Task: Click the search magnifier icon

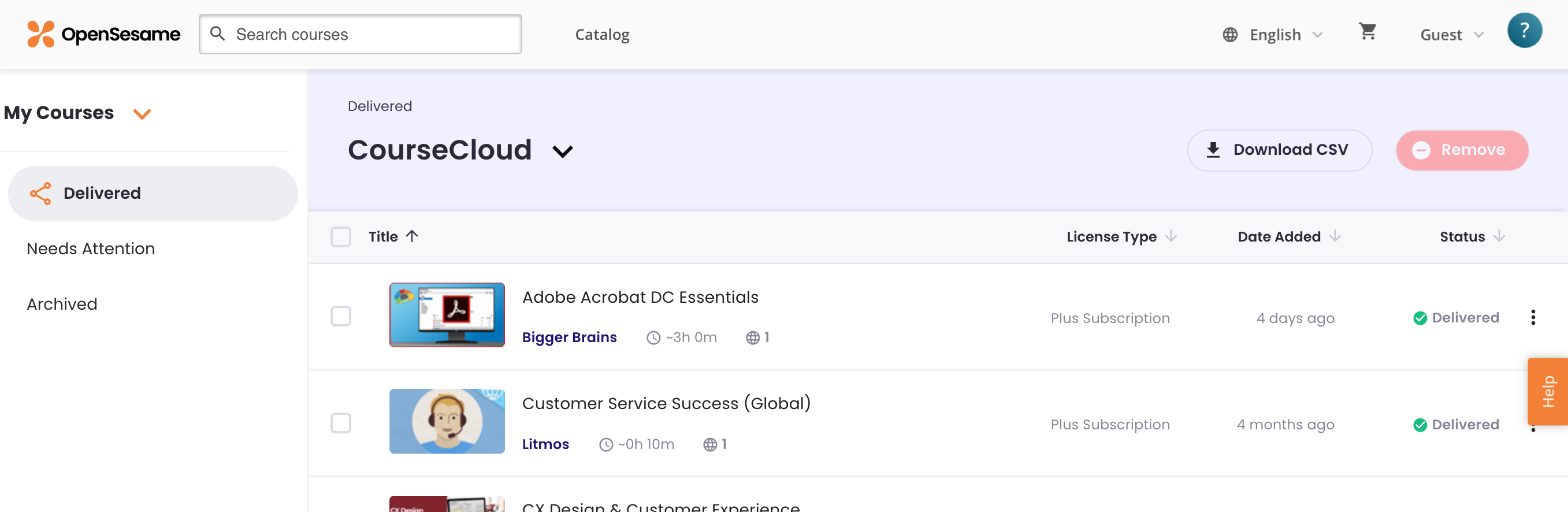Action: [217, 34]
